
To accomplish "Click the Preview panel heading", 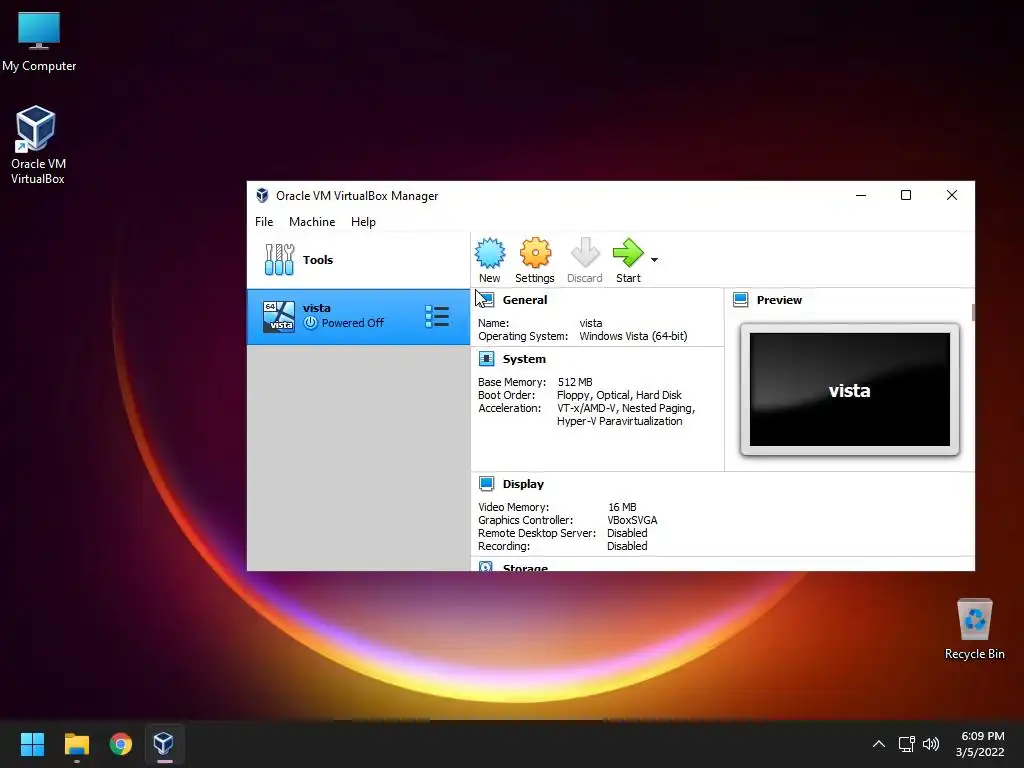I will [779, 300].
